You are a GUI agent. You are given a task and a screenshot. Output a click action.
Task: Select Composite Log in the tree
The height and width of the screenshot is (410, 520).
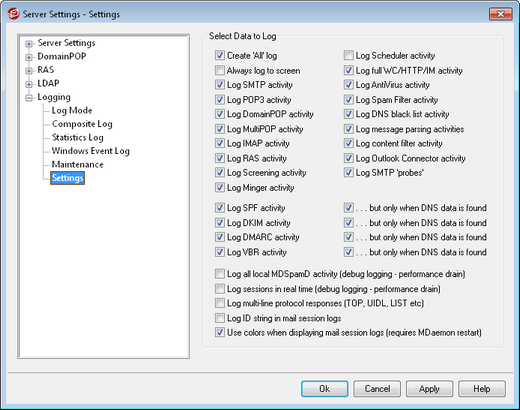[82, 124]
